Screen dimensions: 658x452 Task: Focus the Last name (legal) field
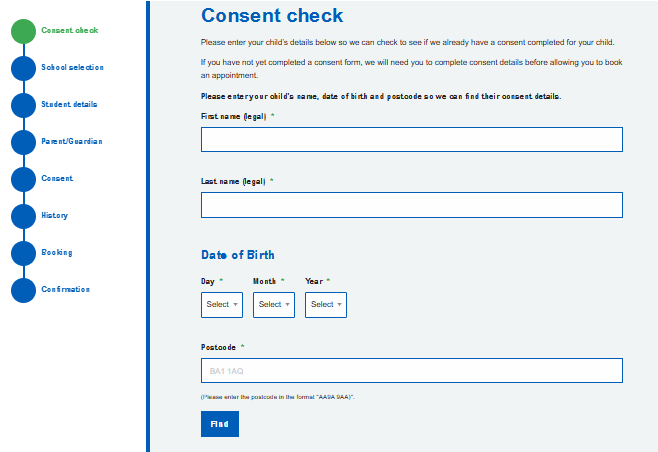coord(411,205)
